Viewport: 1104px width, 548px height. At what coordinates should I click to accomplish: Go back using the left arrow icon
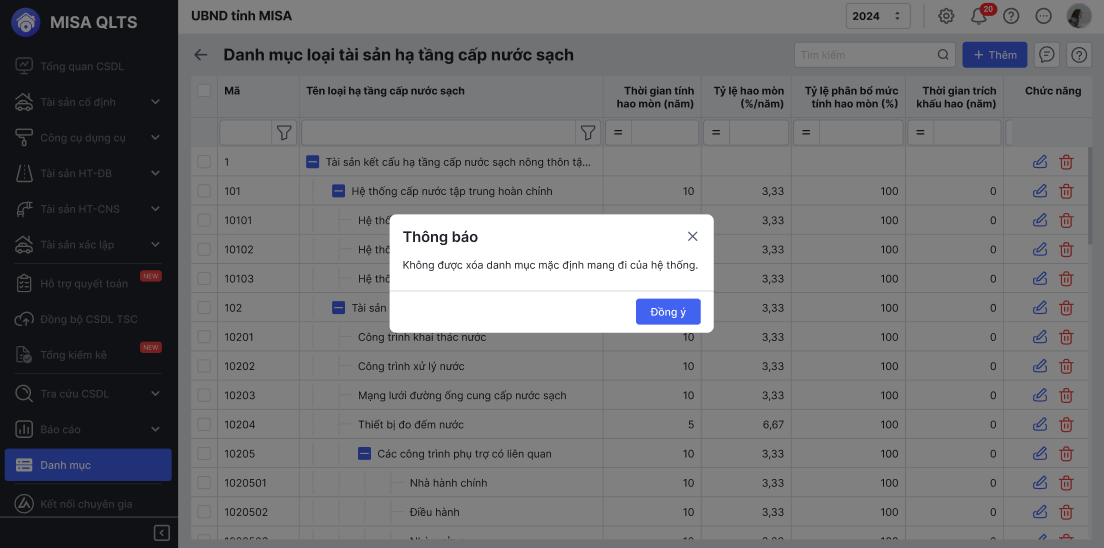coord(201,55)
